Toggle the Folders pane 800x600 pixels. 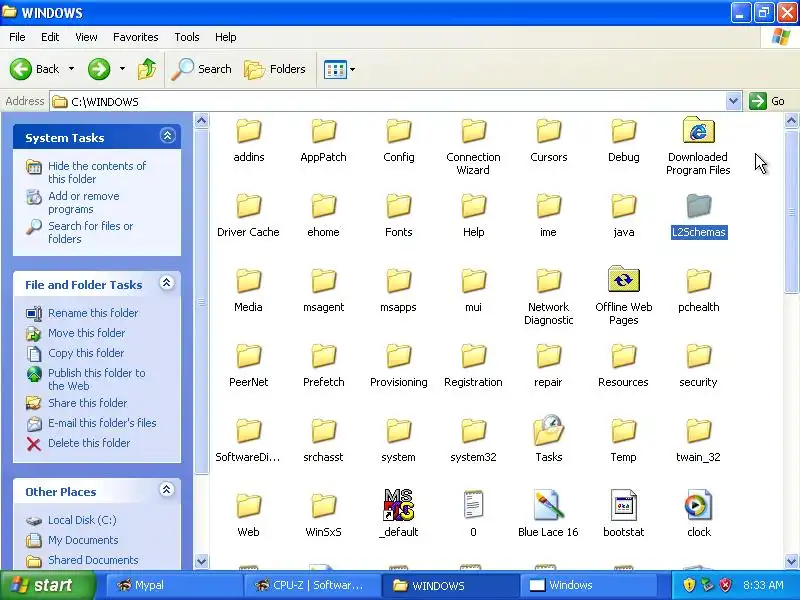pos(275,69)
